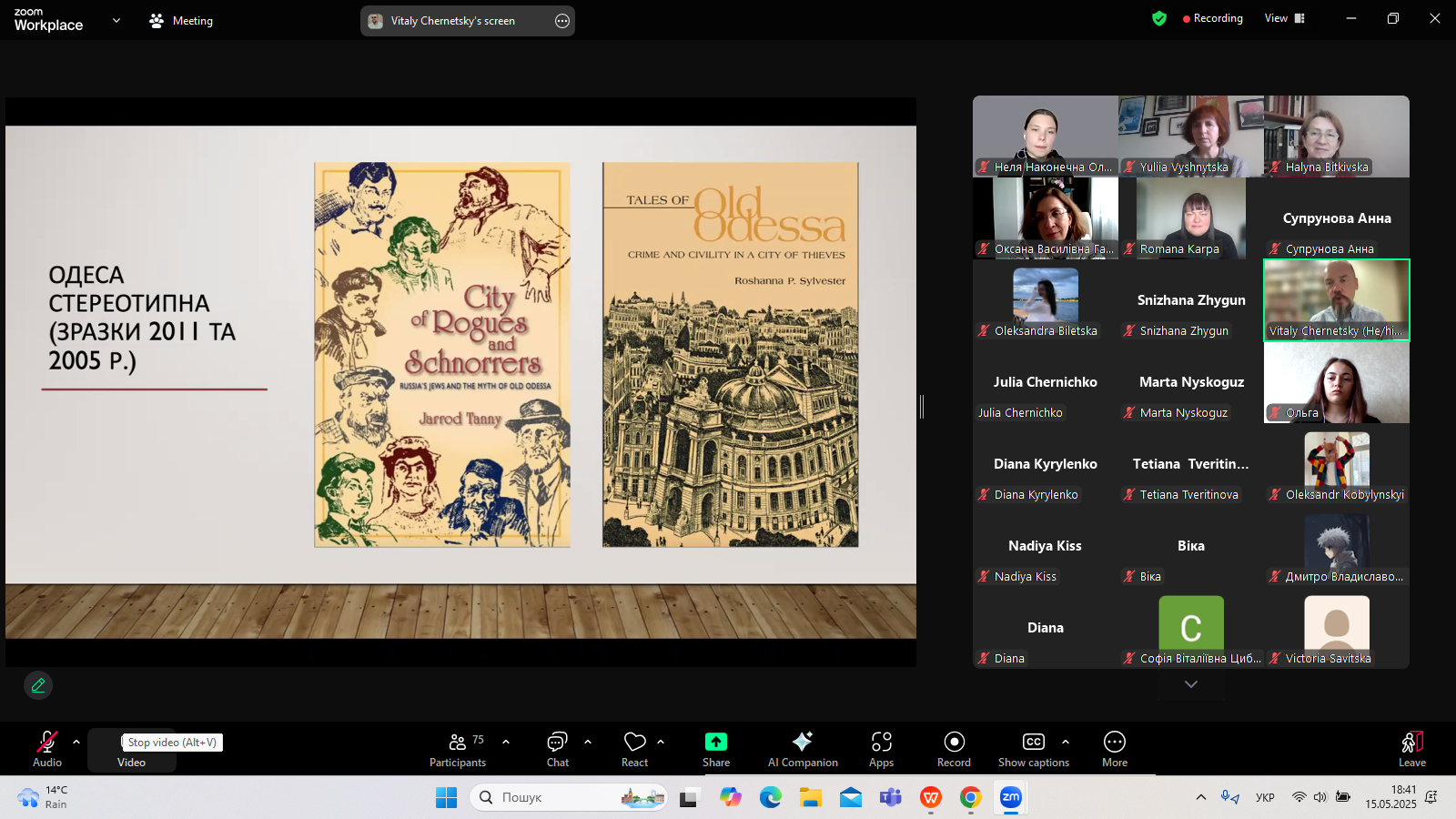
Task: Open the View layout menu
Action: (1284, 18)
